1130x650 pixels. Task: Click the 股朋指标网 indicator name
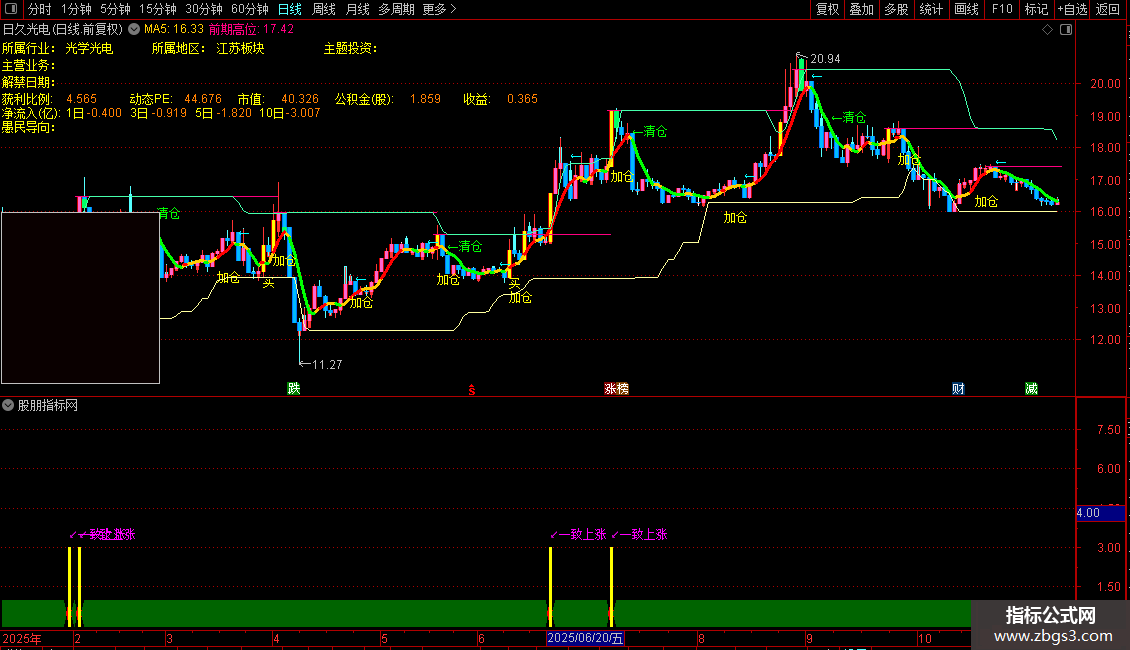(48, 406)
